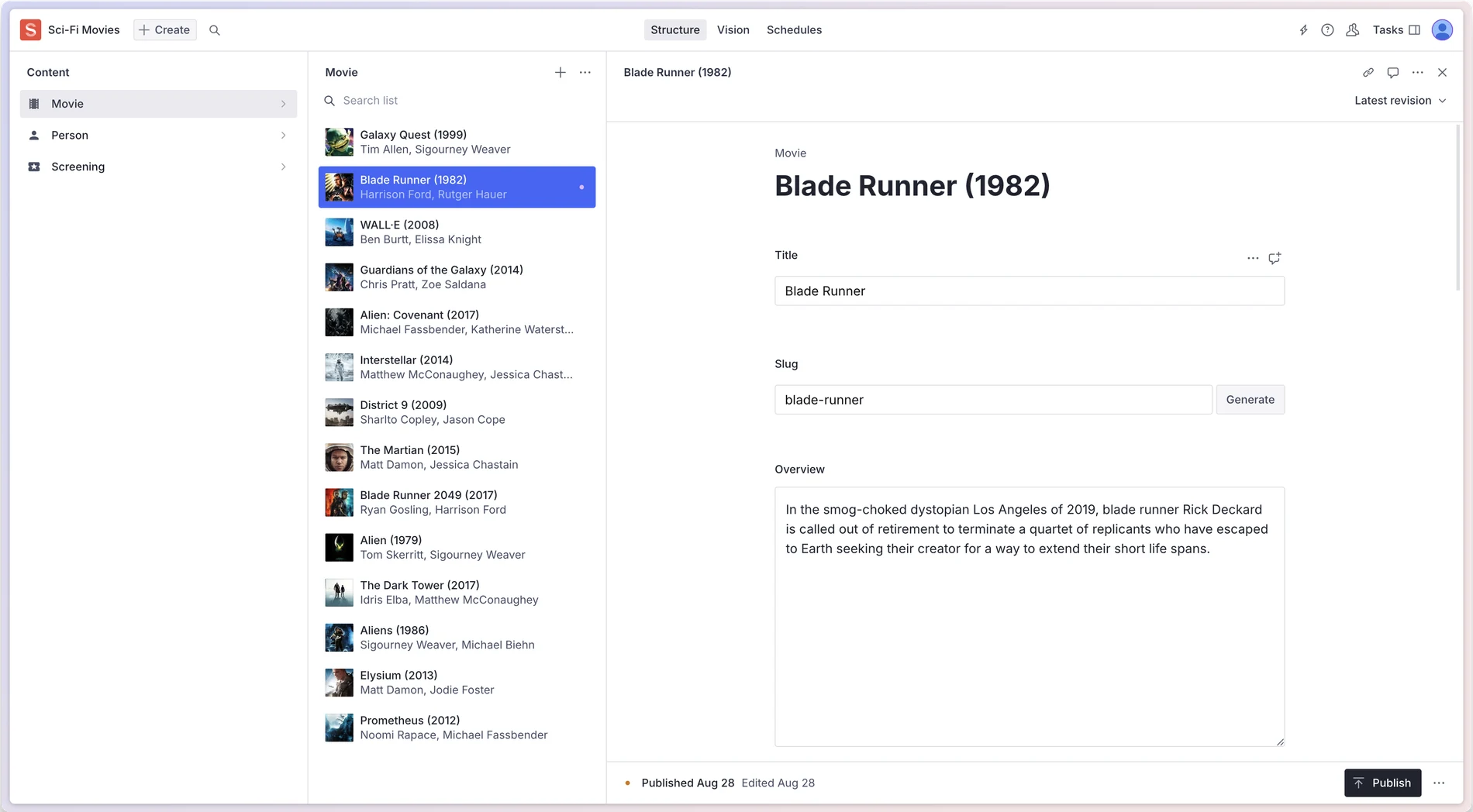Open the user avatar menu
The image size is (1473, 812).
coord(1442,29)
